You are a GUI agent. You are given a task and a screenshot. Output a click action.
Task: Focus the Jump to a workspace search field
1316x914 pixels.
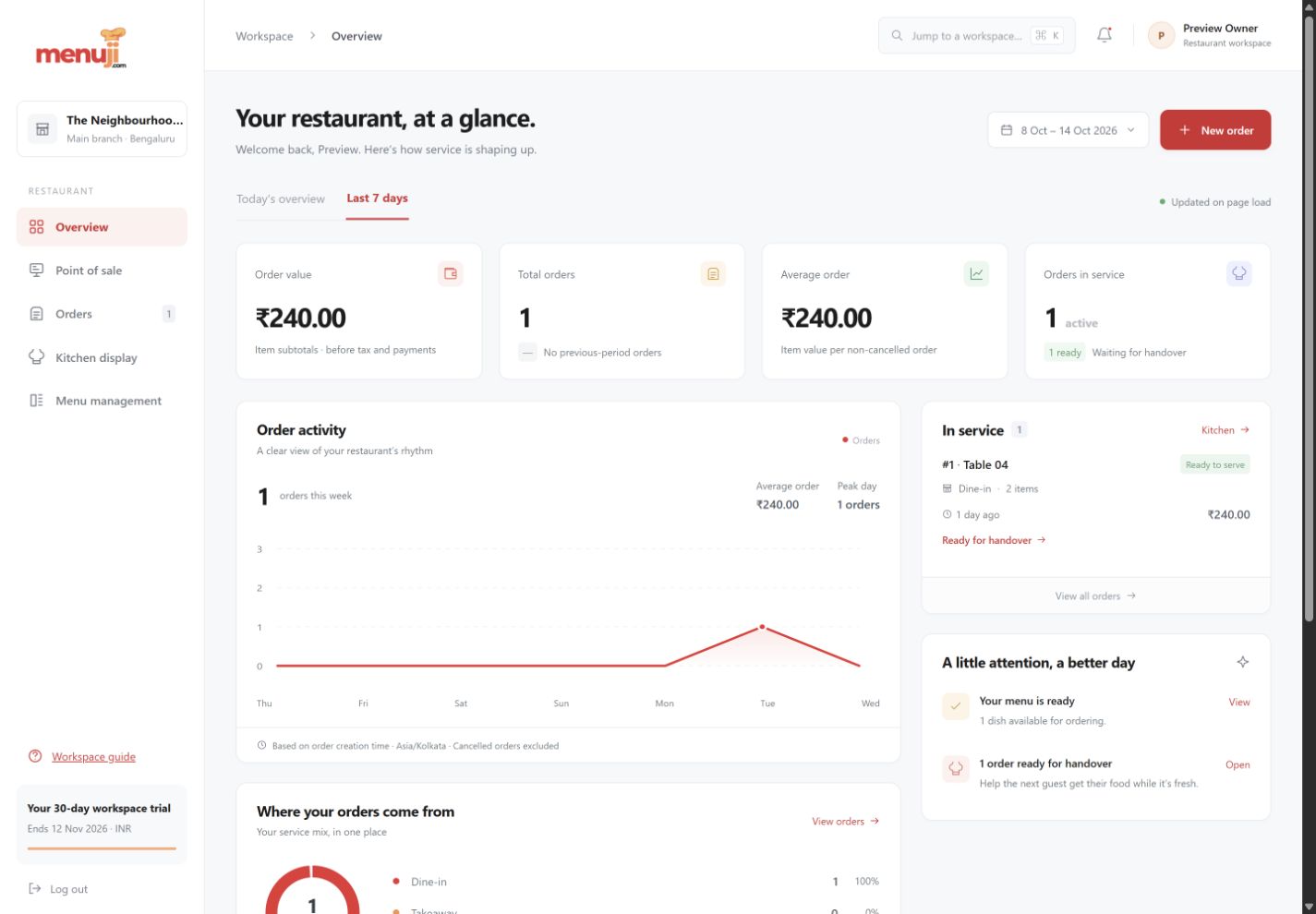point(977,36)
